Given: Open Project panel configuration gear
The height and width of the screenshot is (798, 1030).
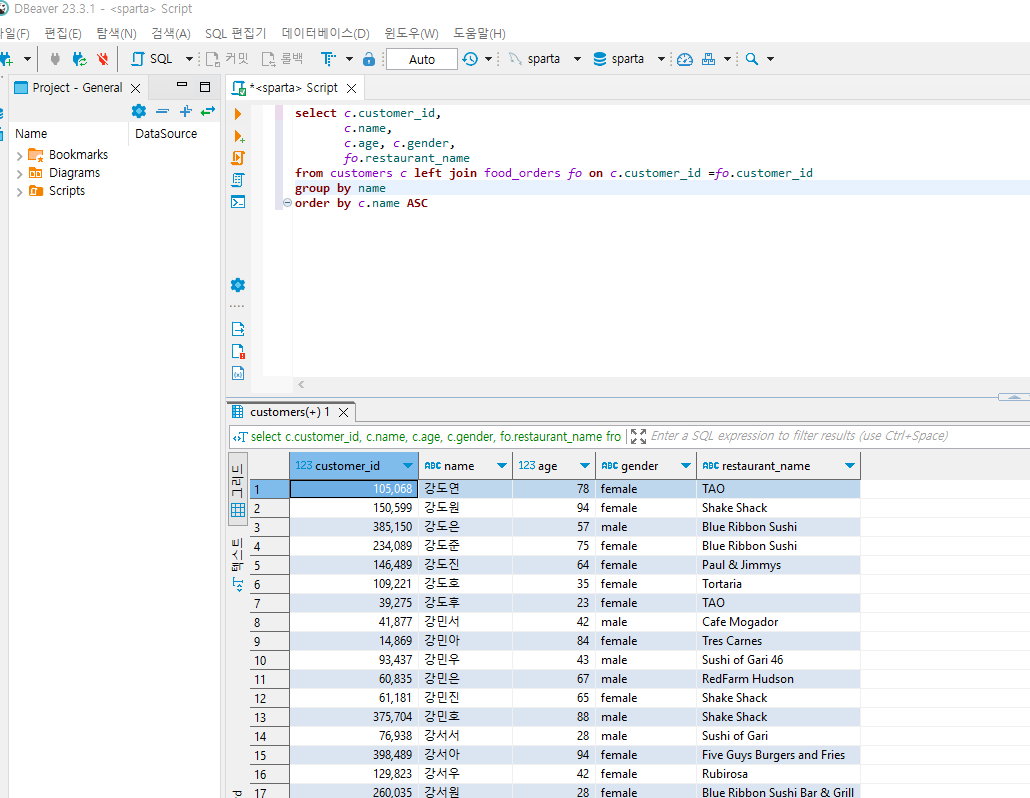Looking at the screenshot, I should tap(139, 111).
